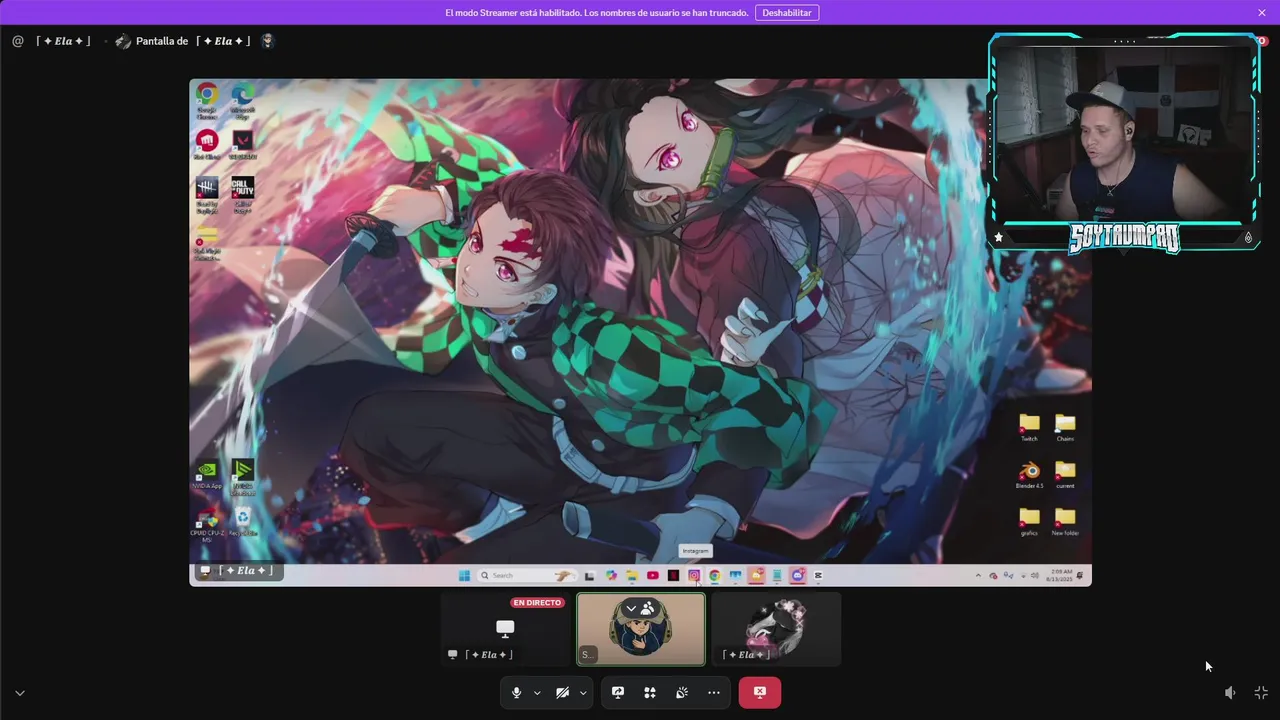
Task: Exit full screen mode icon
Action: click(1261, 692)
